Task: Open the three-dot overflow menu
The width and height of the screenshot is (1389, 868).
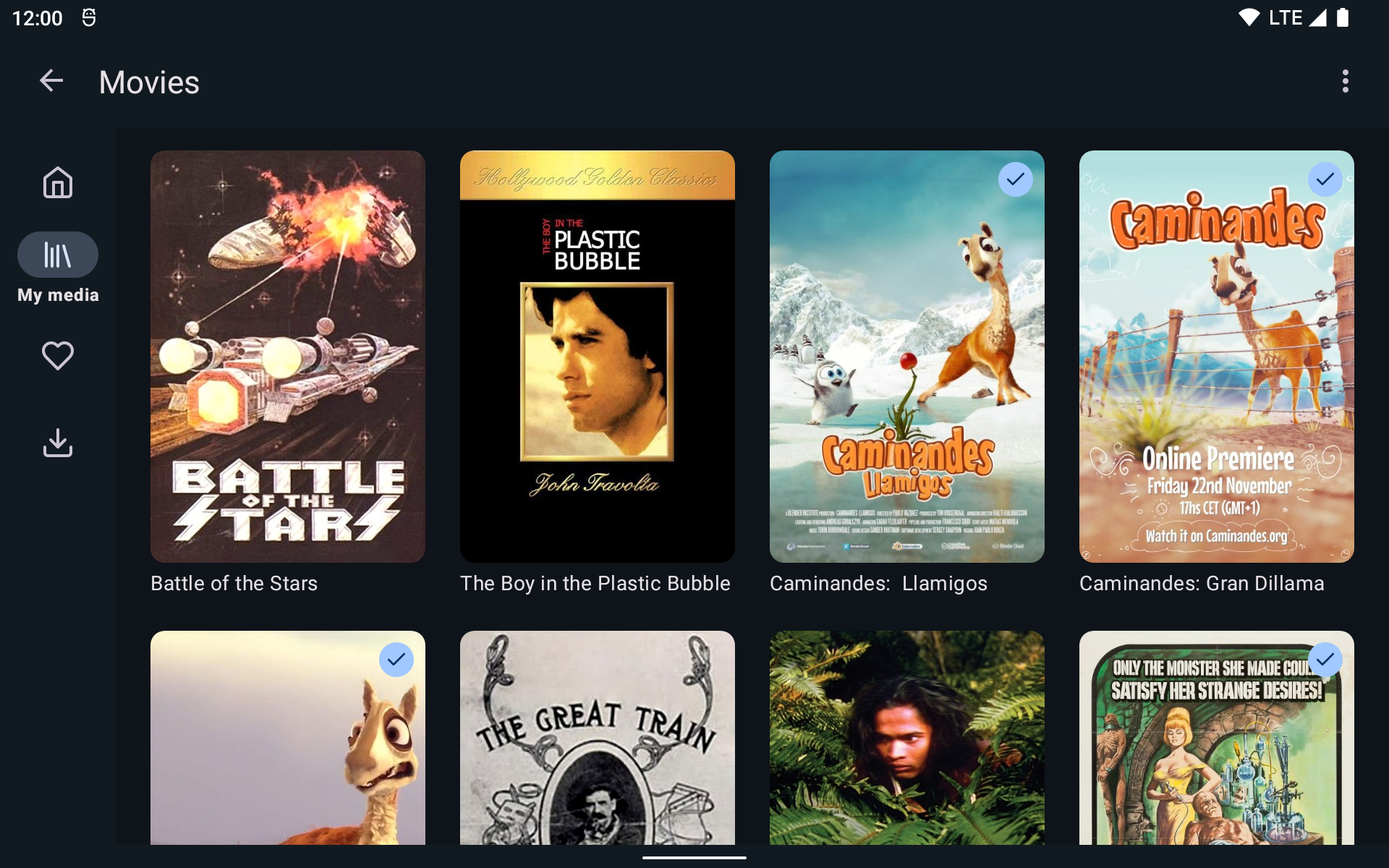Action: [1345, 81]
